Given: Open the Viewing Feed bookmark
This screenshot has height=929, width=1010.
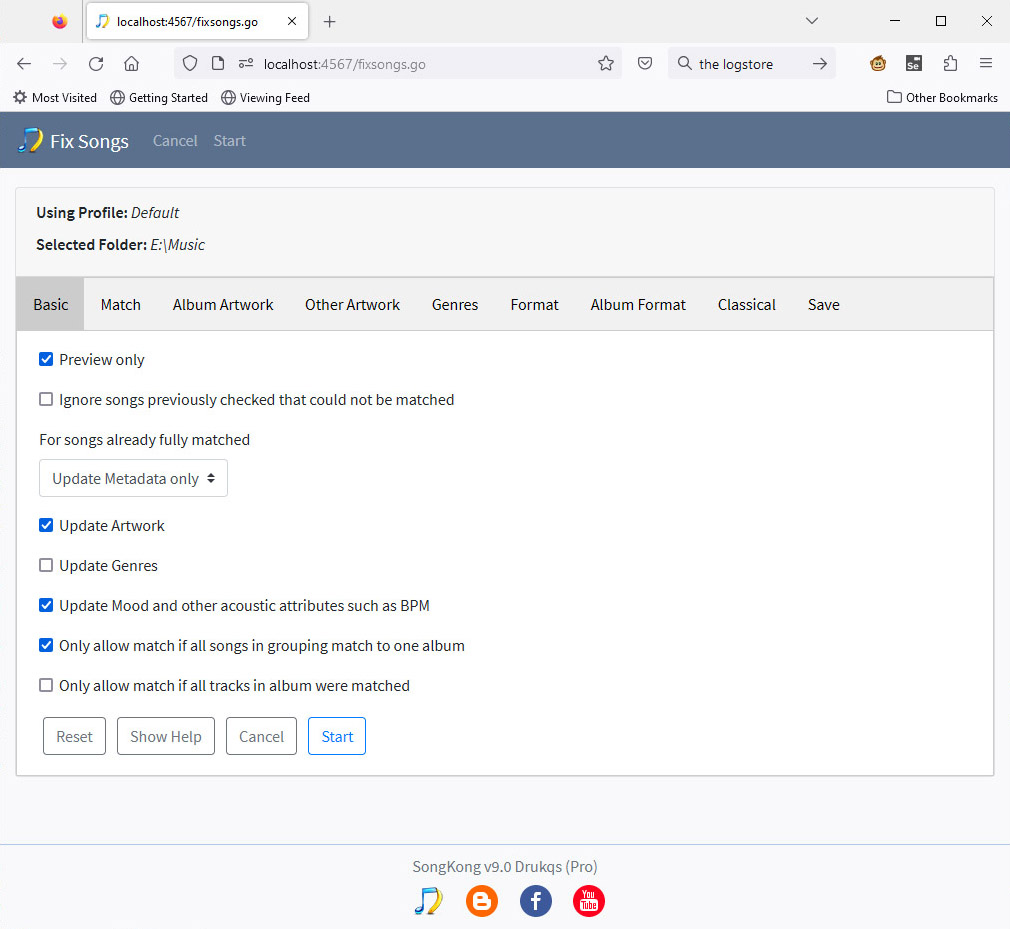Looking at the screenshot, I should 265,97.
